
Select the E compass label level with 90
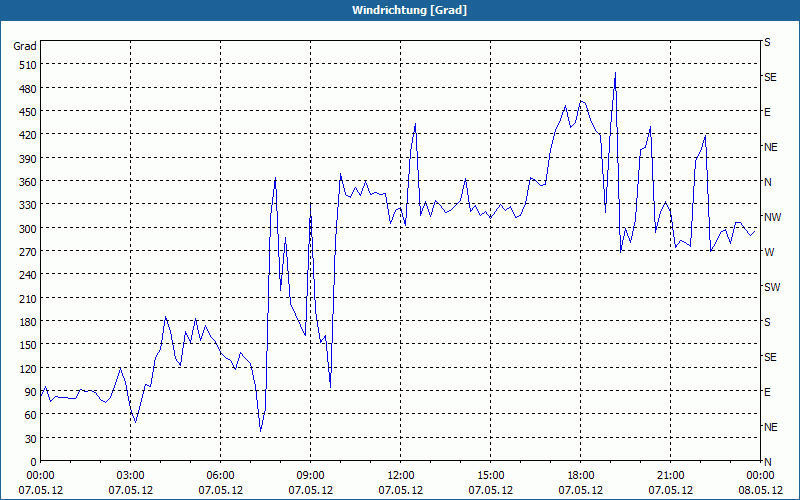[767, 392]
